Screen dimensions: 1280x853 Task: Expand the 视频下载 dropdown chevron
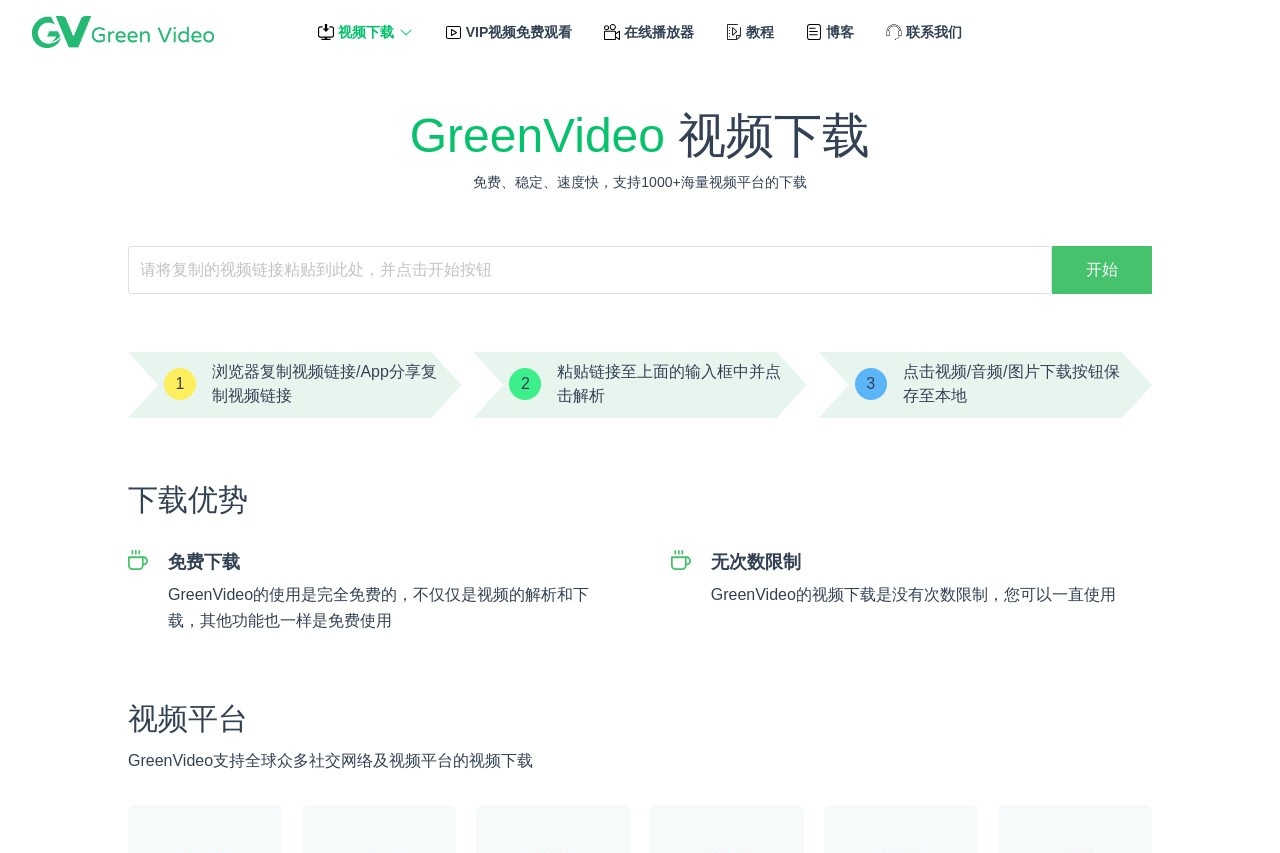coord(406,32)
